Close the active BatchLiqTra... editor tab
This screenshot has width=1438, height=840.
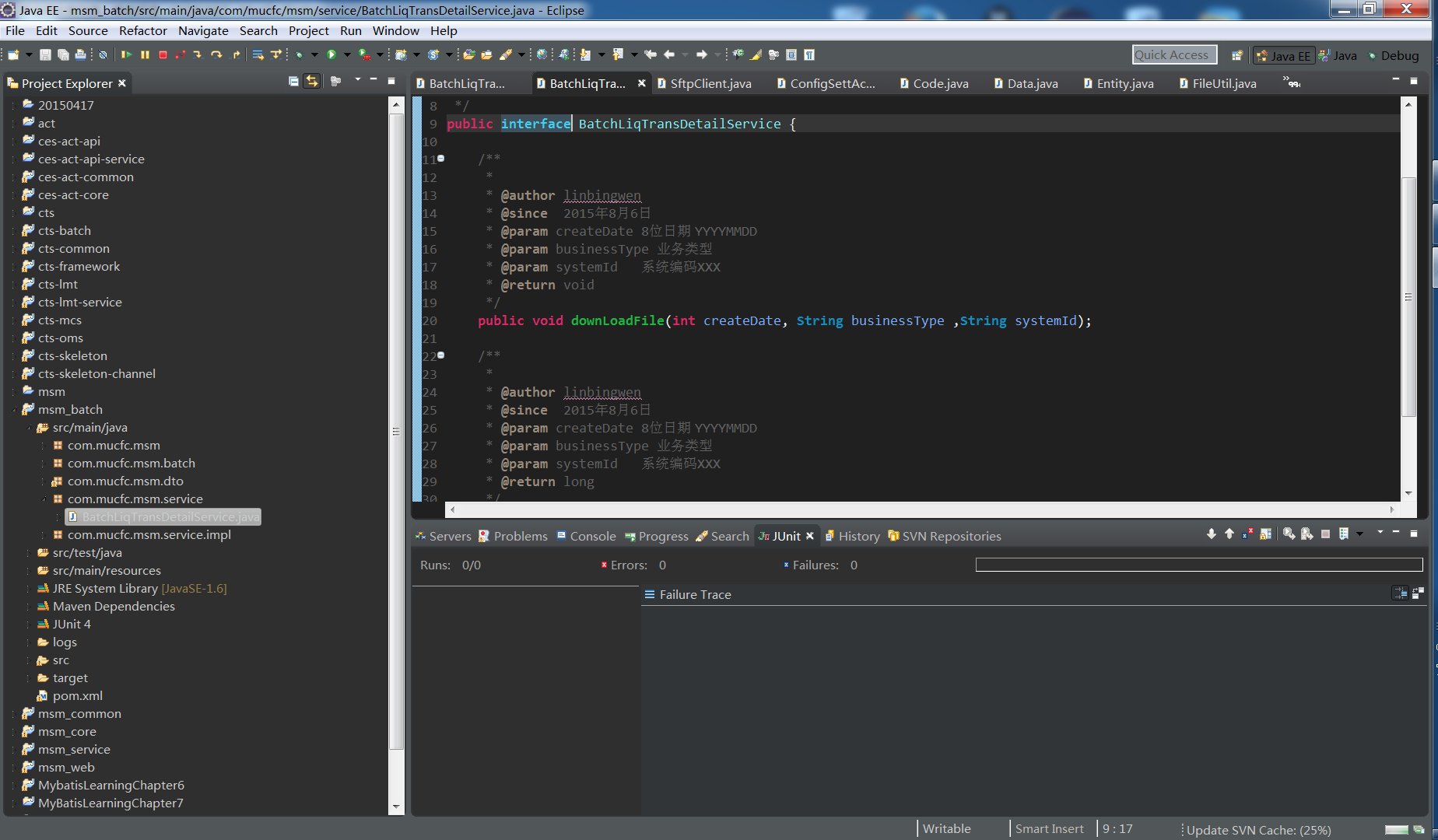pos(642,82)
